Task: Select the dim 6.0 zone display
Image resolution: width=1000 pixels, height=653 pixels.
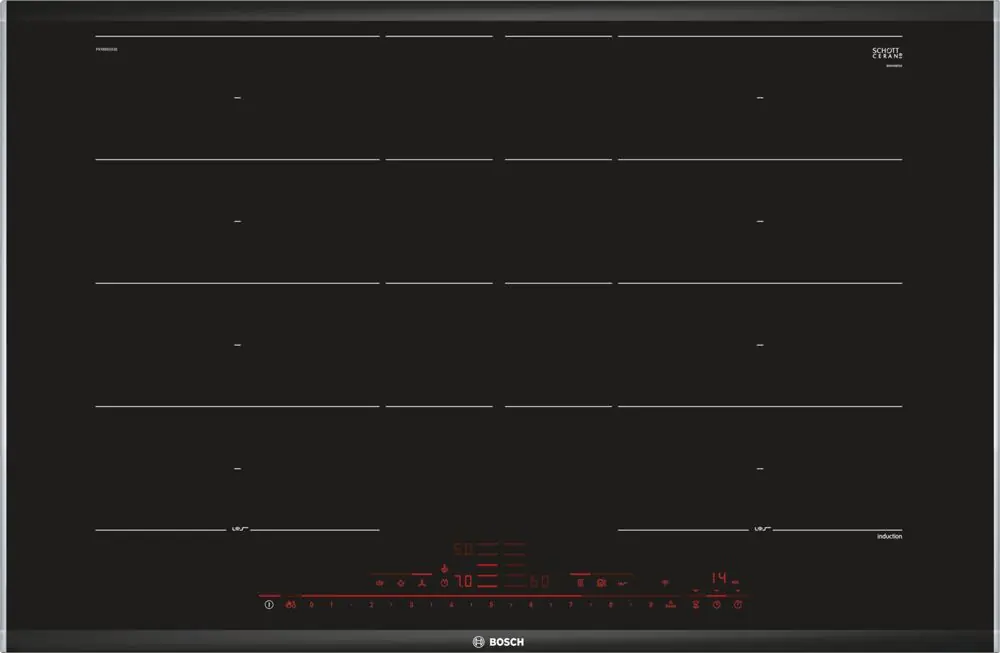Action: 539,582
